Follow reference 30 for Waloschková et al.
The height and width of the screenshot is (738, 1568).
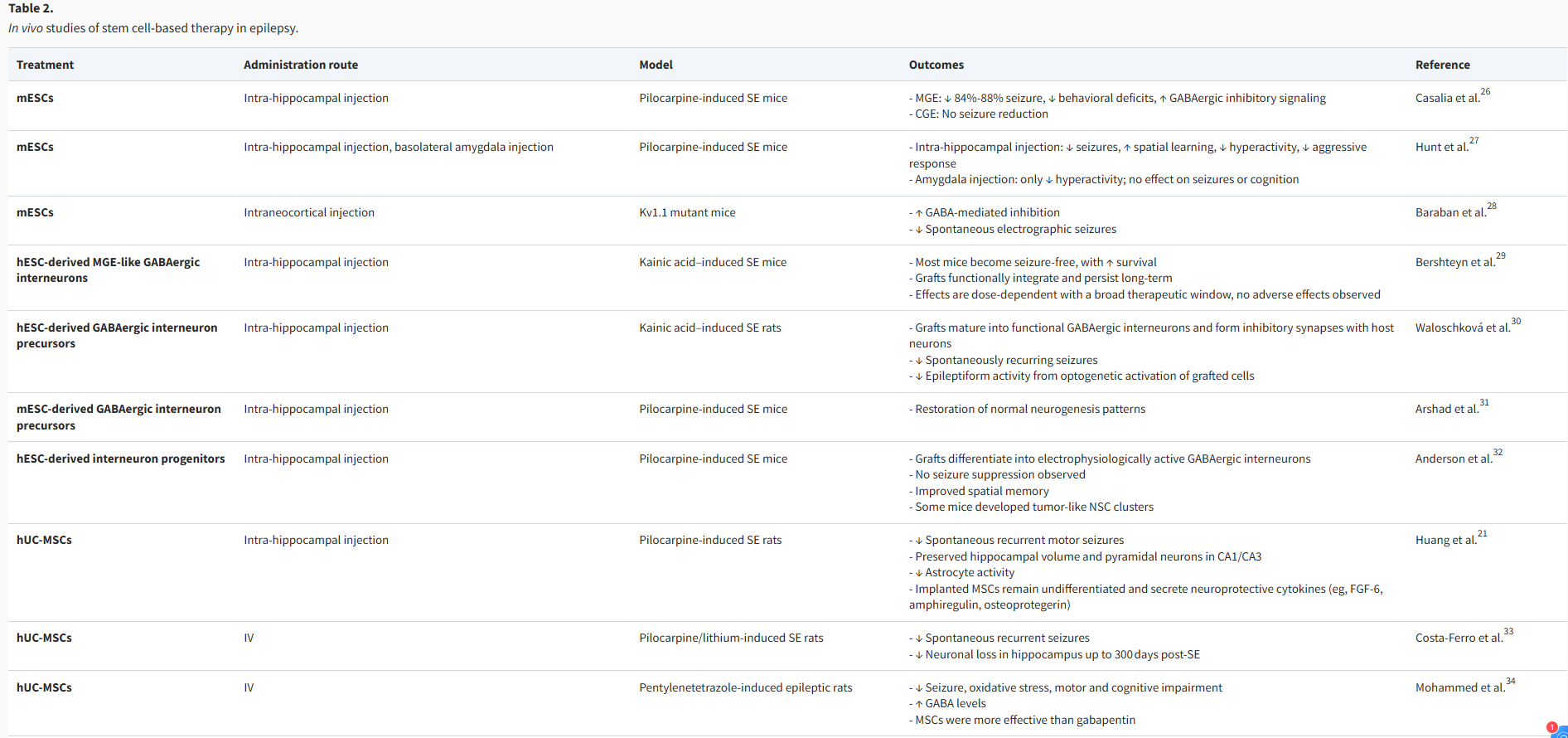1516,322
